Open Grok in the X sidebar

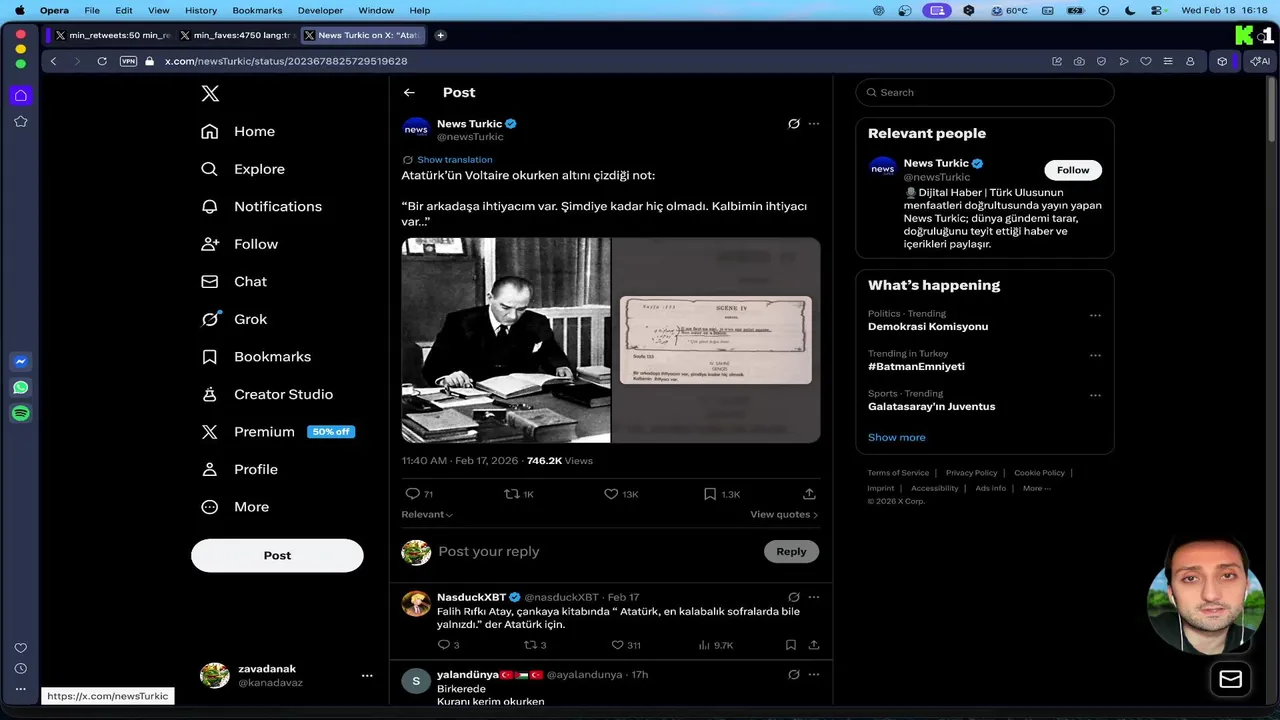tap(234, 319)
